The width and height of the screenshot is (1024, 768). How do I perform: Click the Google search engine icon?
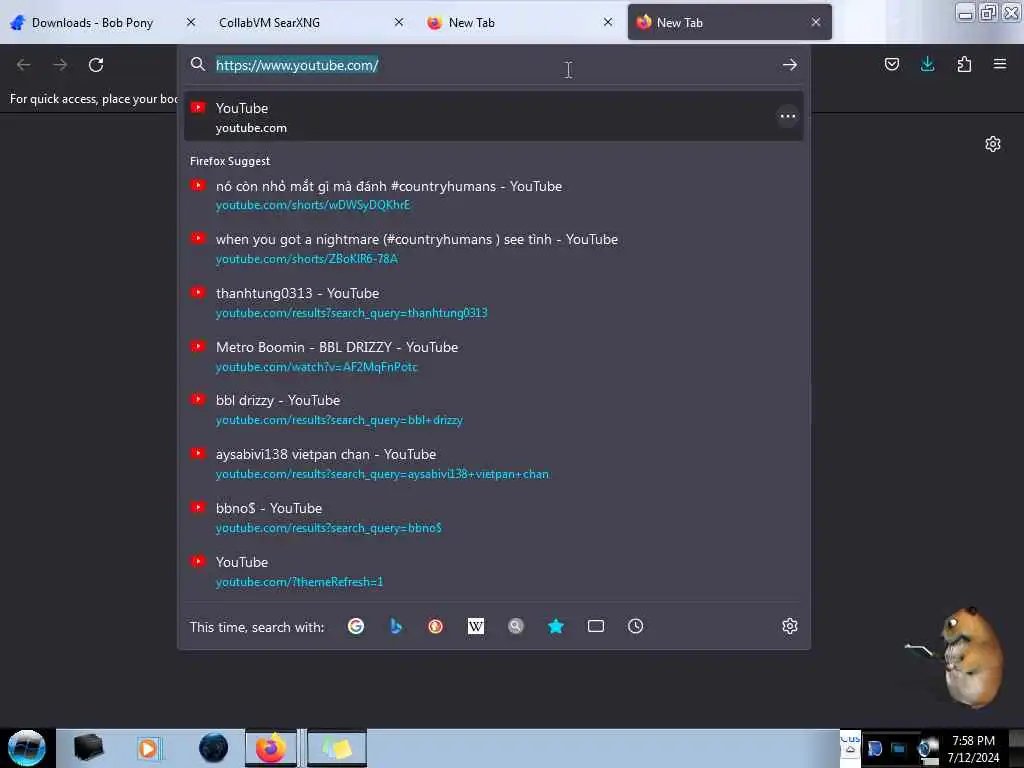click(x=356, y=626)
